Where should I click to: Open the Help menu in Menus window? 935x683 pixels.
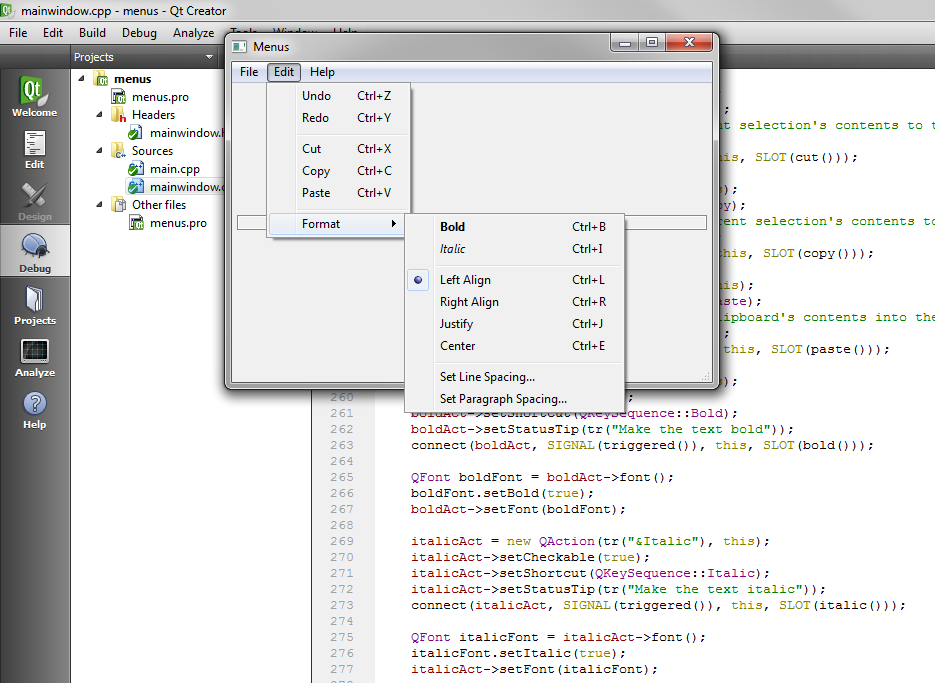322,72
